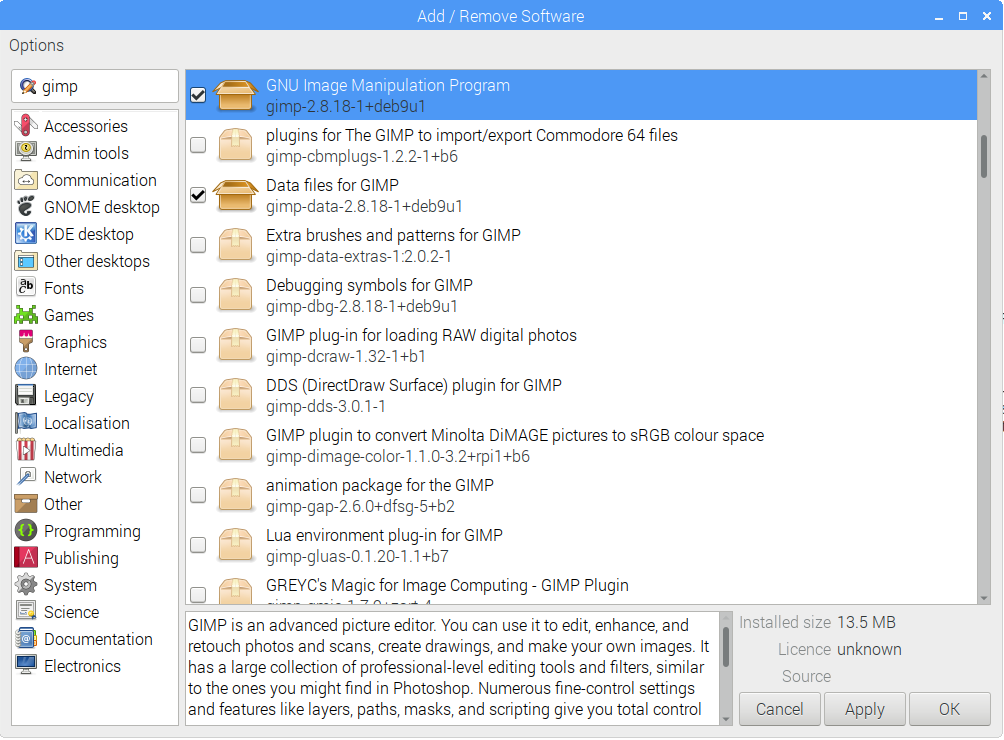Click the Licence unknown value
1004x740 pixels.
tap(870, 649)
